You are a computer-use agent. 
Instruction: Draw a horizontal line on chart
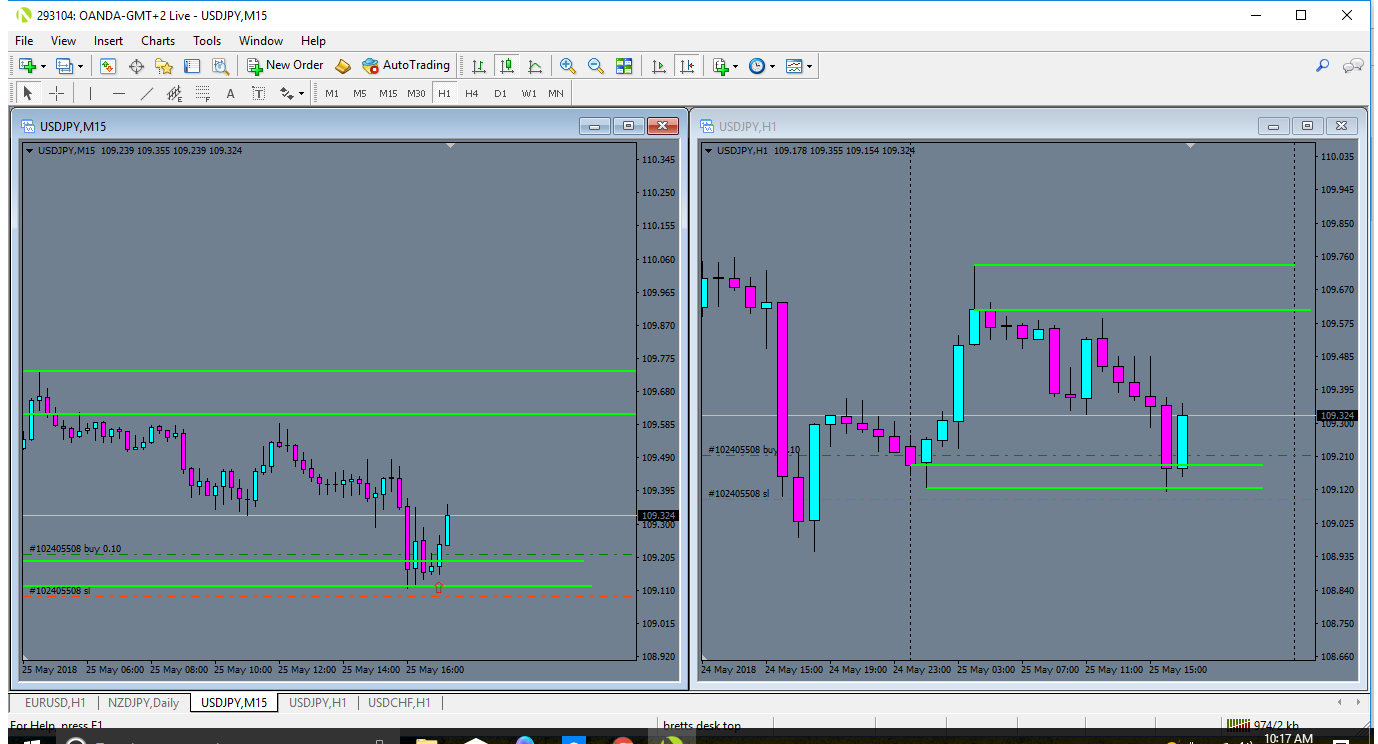click(x=119, y=93)
